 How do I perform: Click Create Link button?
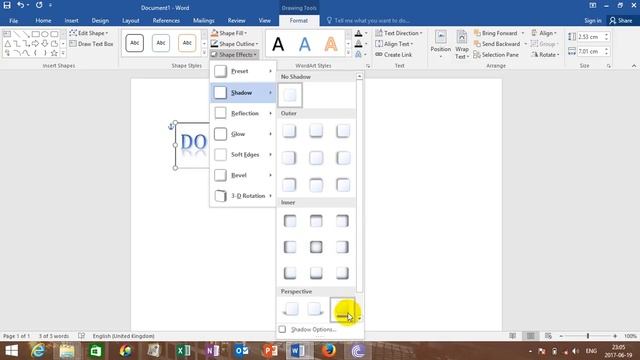tap(393, 54)
